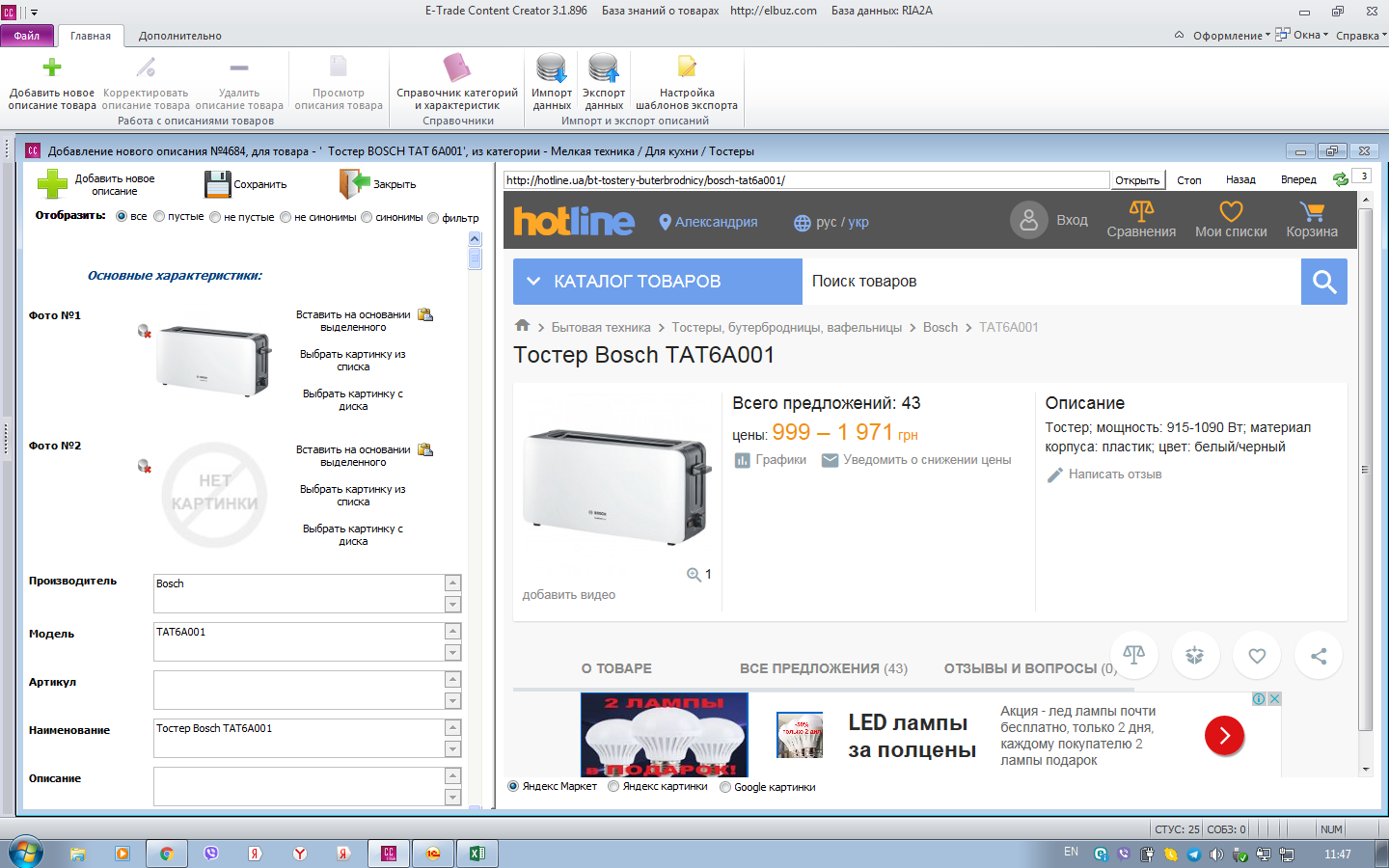This screenshot has width=1389, height=868.
Task: Open the Корзина cart icon
Action: pos(1312,211)
